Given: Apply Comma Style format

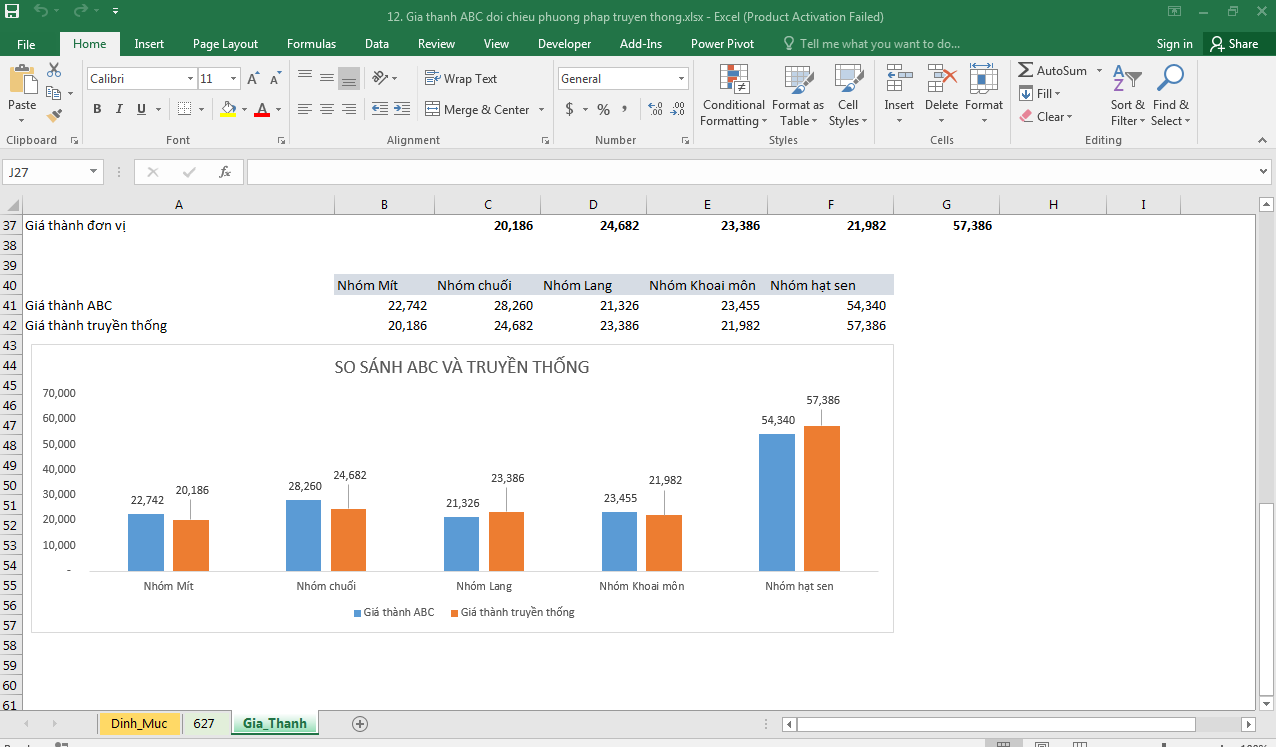Looking at the screenshot, I should click(x=625, y=109).
